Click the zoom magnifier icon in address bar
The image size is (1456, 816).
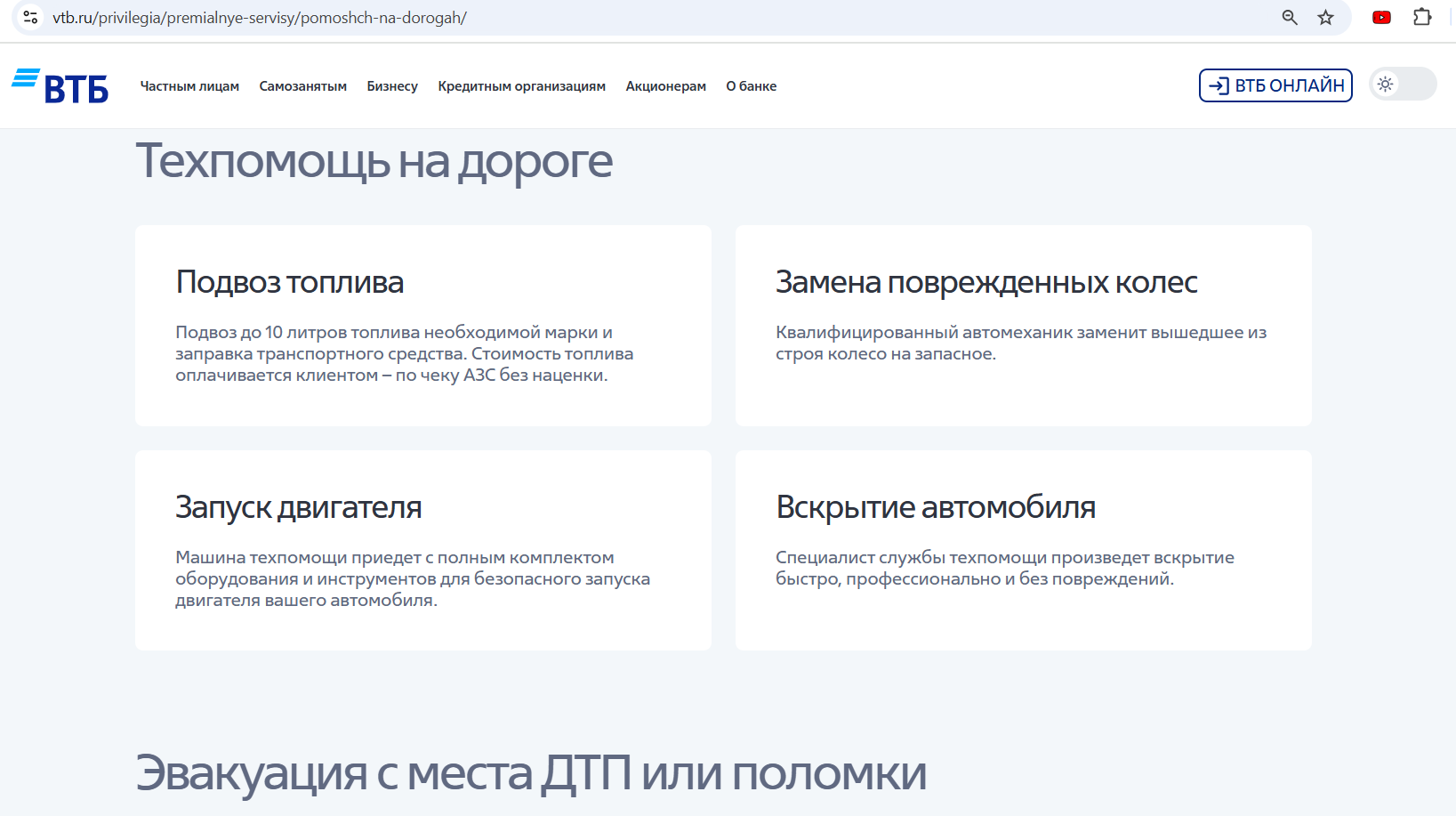point(1289,17)
